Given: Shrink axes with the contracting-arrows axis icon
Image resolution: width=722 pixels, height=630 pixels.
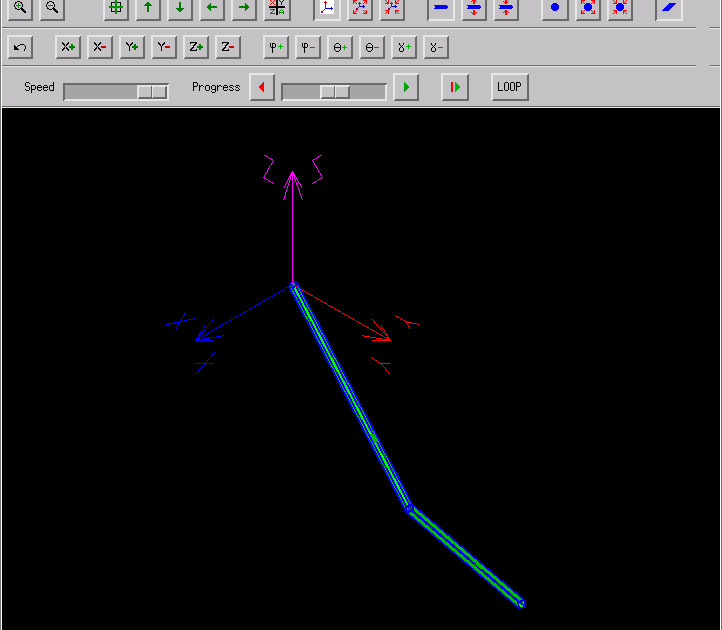Looking at the screenshot, I should point(392,8).
